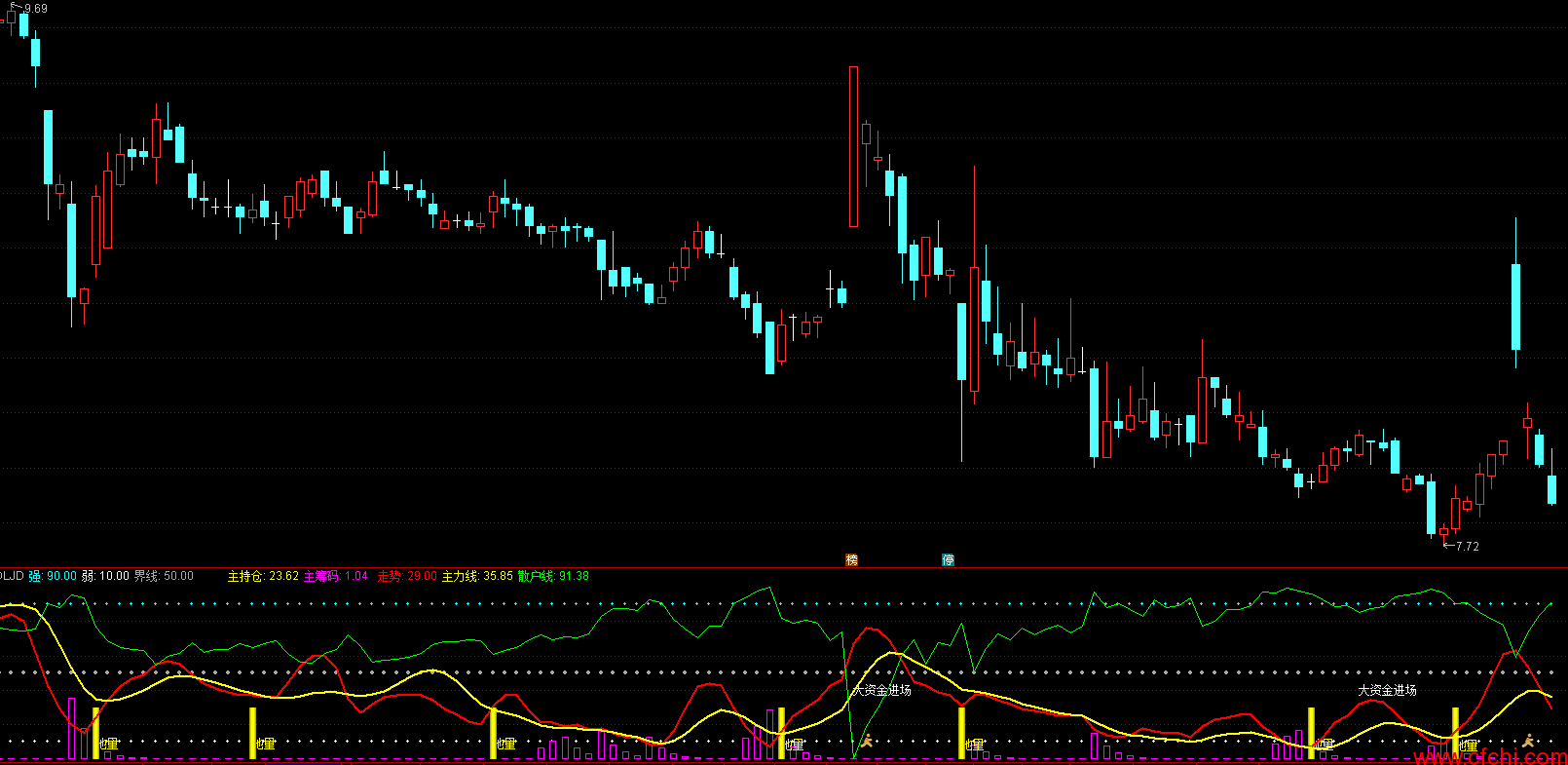The image size is (1568, 765).
Task: Select the 主力线: 35.85 readout
Action: [477, 576]
